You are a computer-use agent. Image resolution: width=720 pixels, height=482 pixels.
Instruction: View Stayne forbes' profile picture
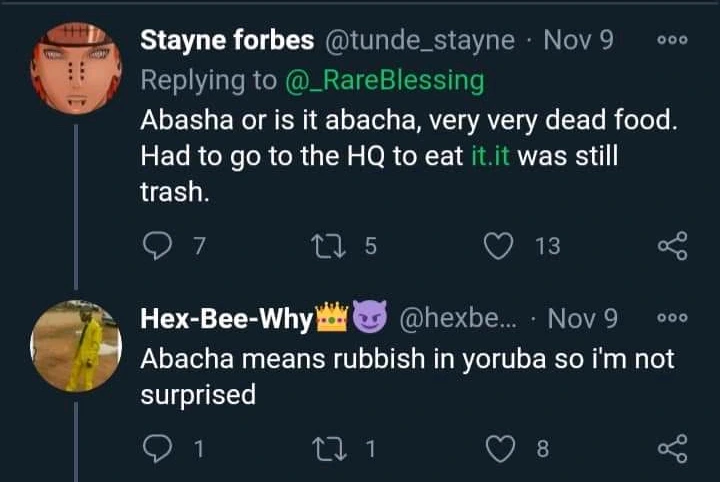75,68
